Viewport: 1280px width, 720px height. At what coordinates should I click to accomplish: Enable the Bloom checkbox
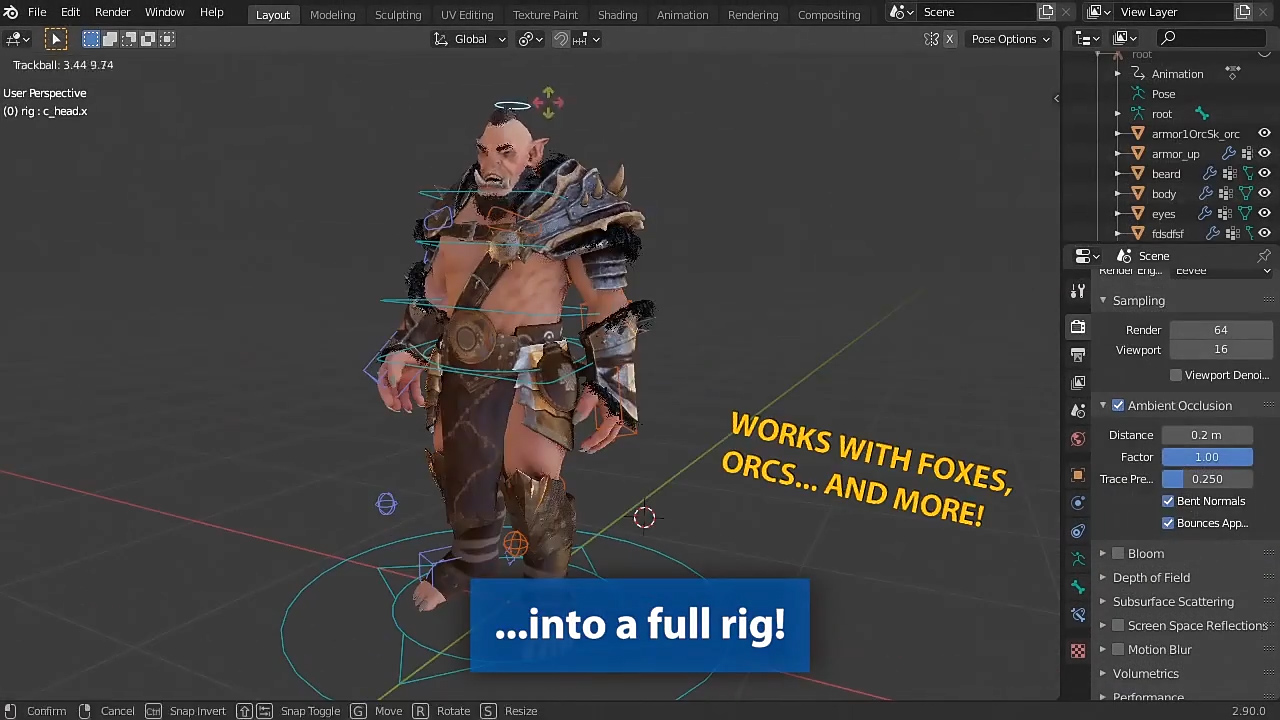tap(1118, 553)
